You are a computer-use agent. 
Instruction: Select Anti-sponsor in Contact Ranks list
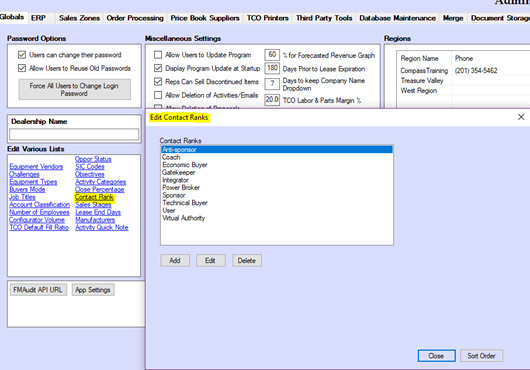click(277, 149)
